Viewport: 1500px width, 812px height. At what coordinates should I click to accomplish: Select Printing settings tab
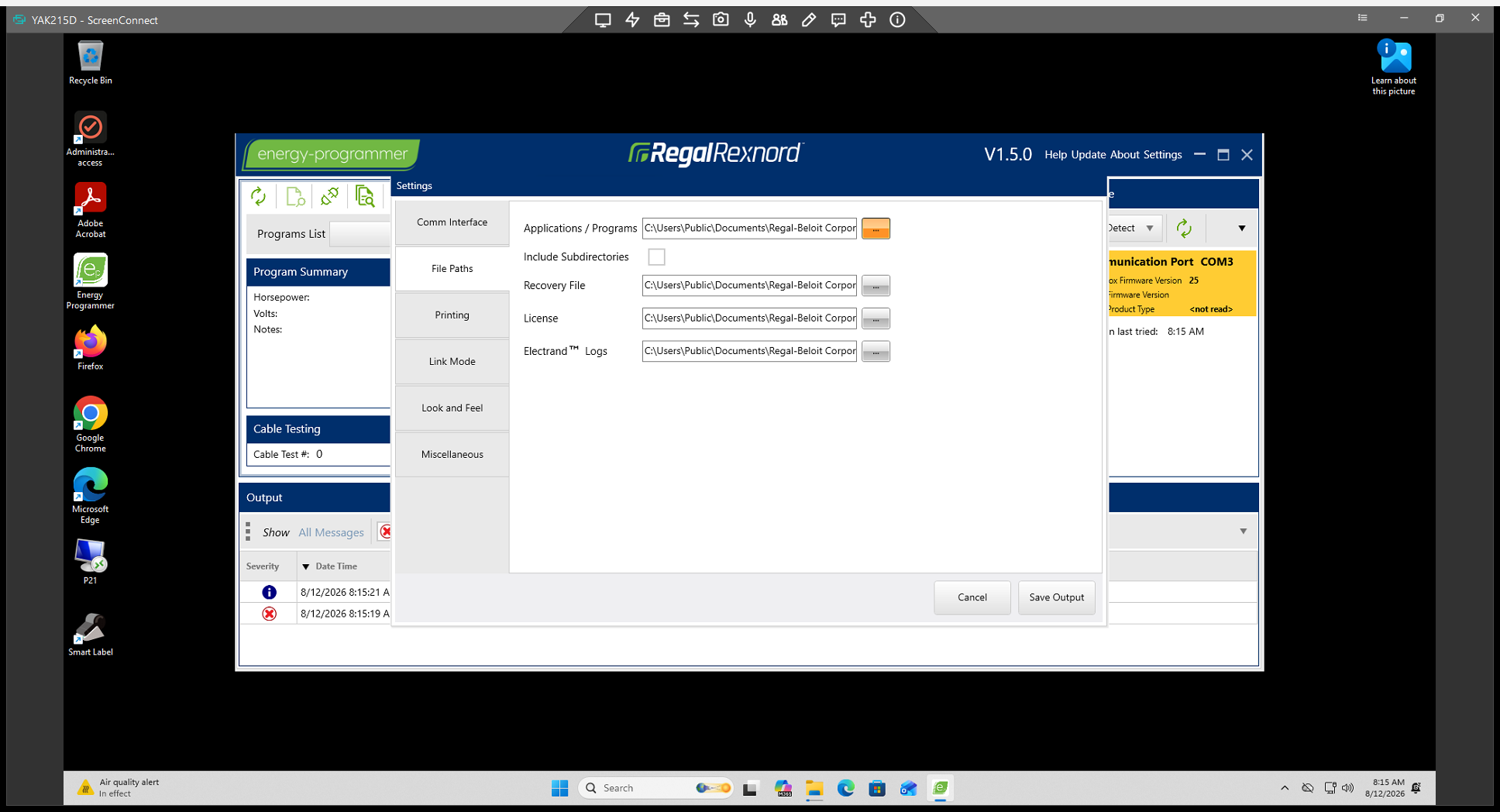pos(452,315)
